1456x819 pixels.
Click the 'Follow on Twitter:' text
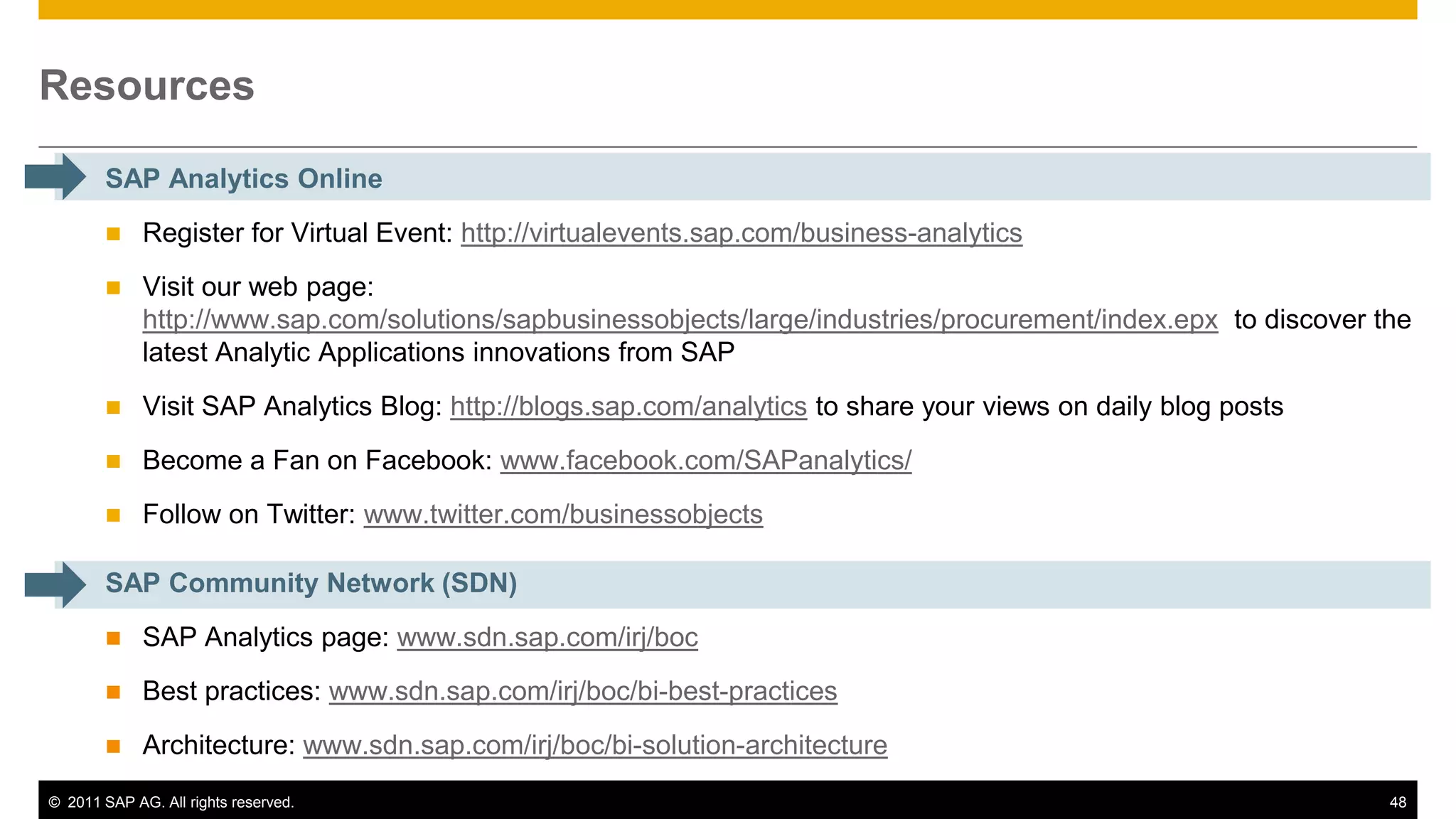point(249,515)
